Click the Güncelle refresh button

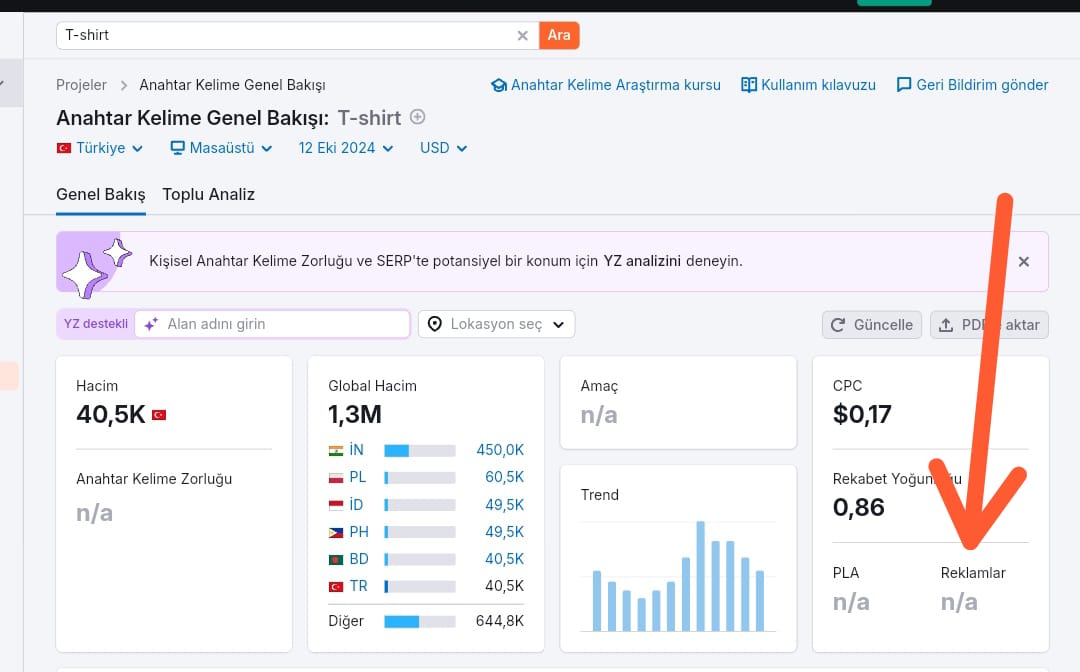tap(871, 325)
